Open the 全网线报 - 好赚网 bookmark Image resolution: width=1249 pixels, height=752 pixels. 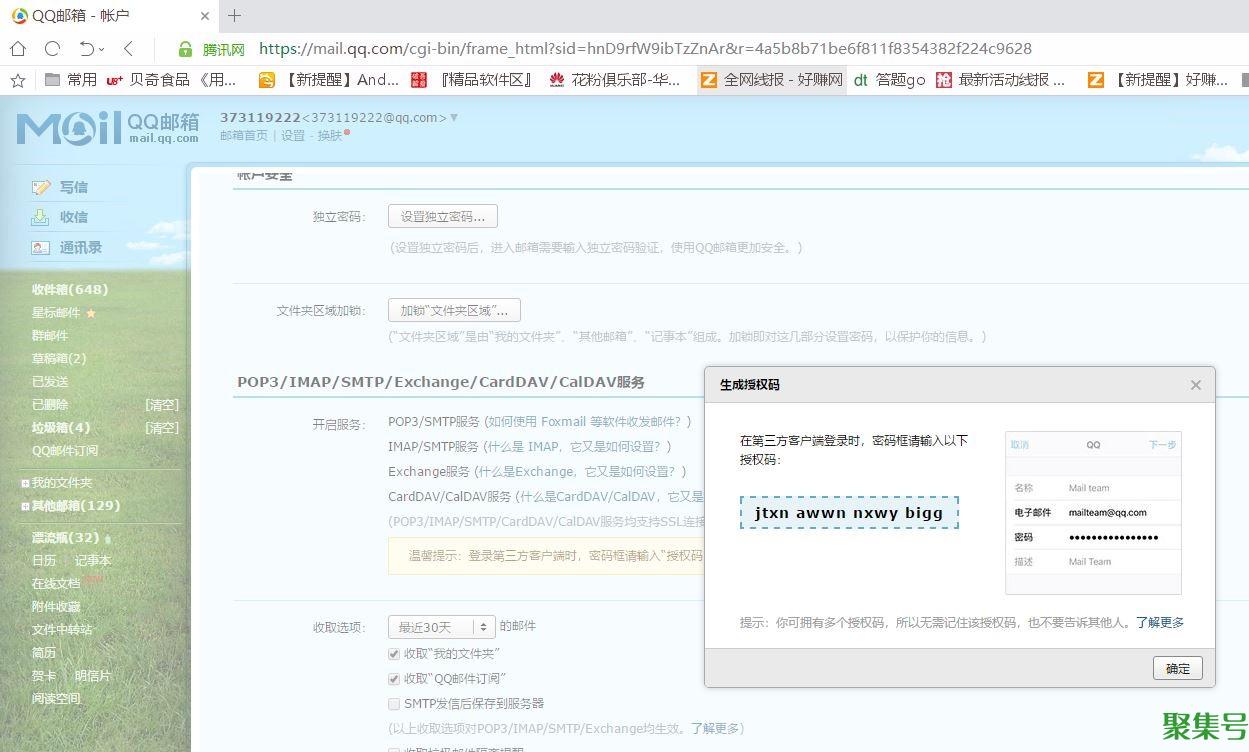tap(771, 80)
